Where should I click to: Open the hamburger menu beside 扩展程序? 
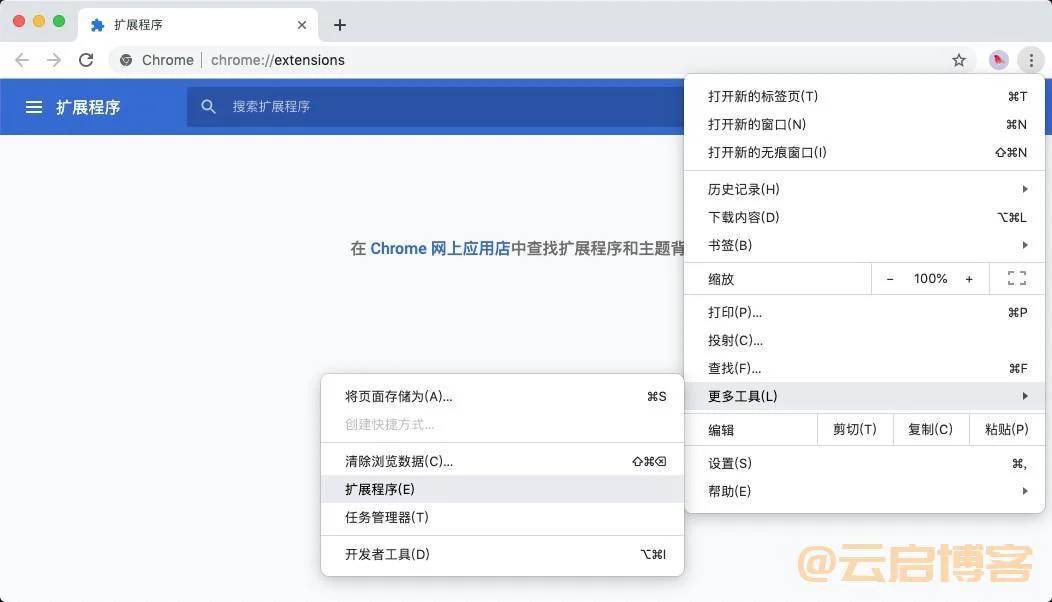tap(34, 107)
